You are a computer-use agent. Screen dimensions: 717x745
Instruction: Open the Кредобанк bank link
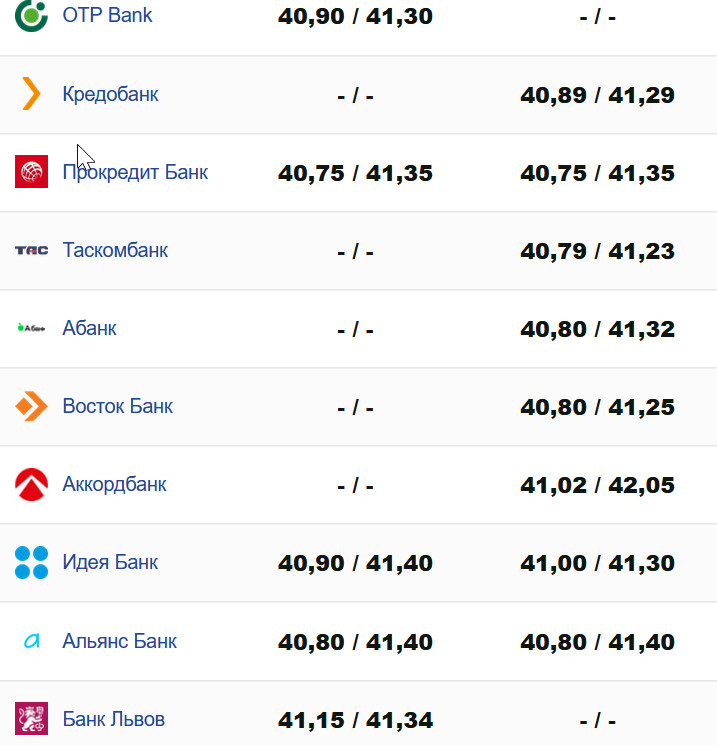click(110, 94)
